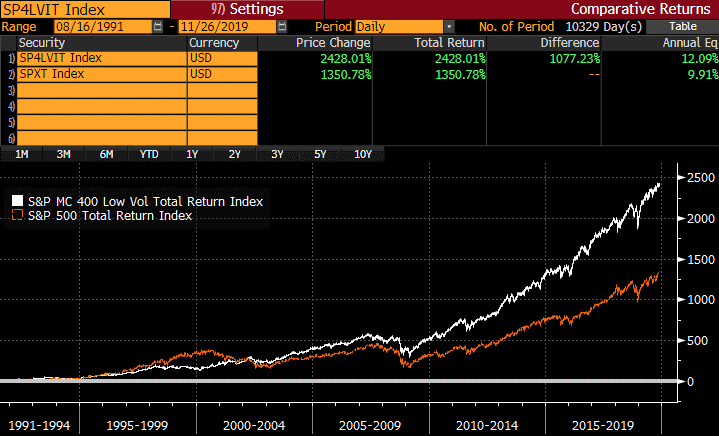This screenshot has height=436, width=719.
Task: Select the 1Y range tab
Action: (192, 154)
